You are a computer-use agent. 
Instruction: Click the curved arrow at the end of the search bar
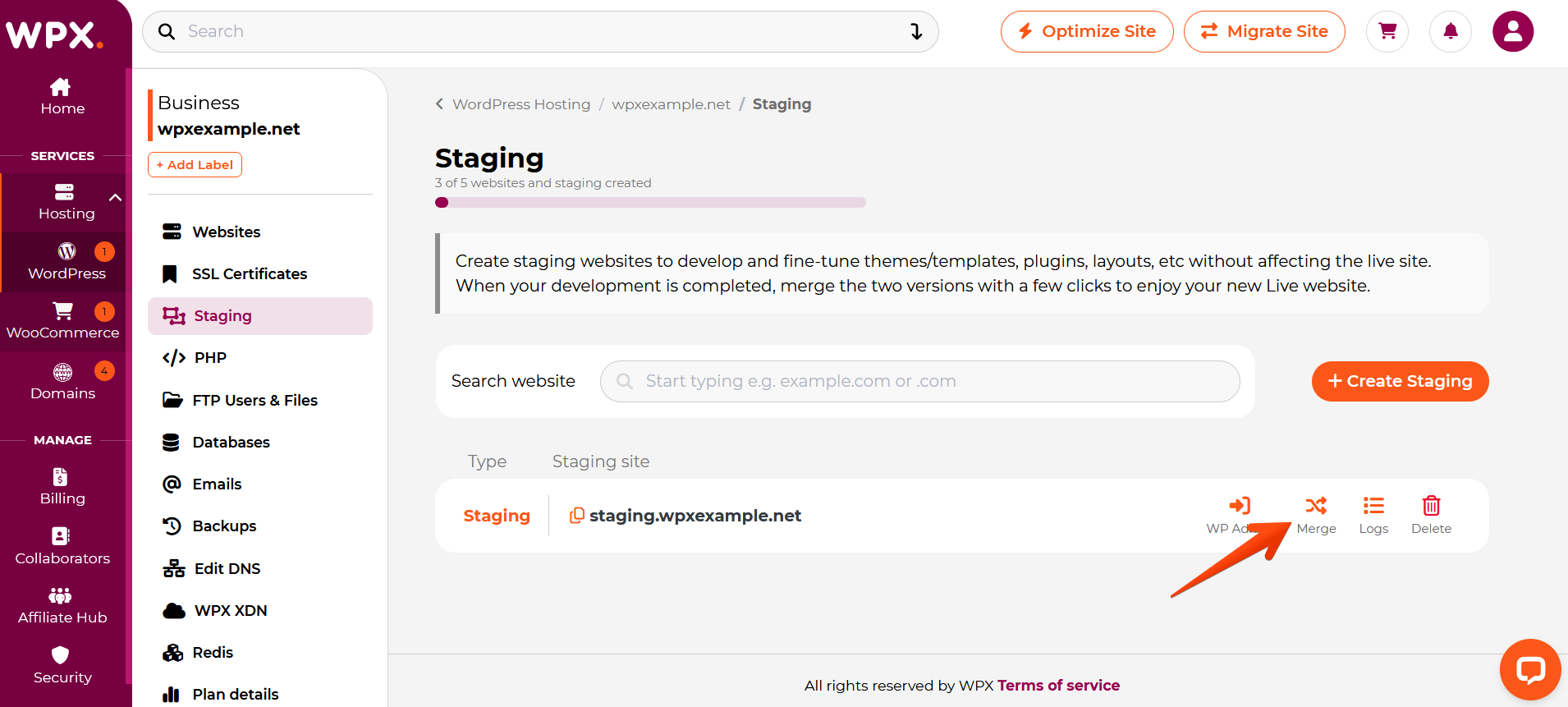(916, 31)
